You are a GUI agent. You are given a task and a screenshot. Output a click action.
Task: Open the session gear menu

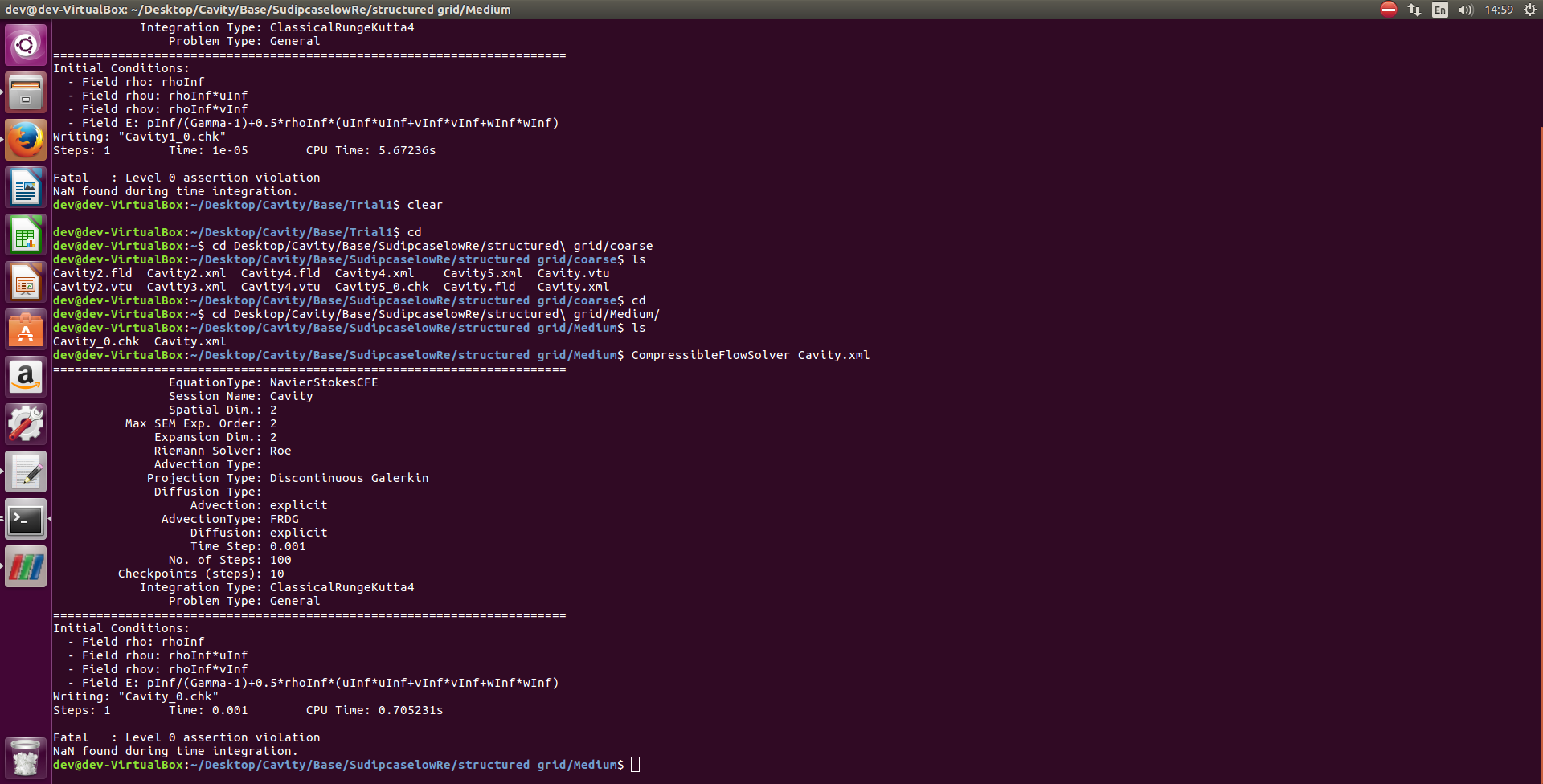[1529, 10]
